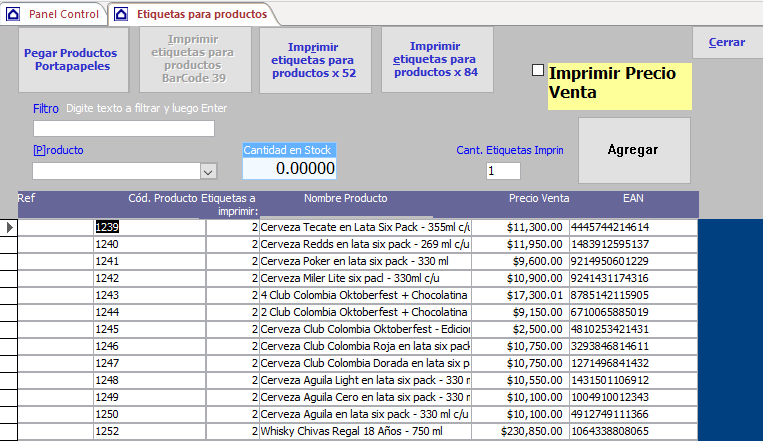The height and width of the screenshot is (441, 763).
Task: Print labels for productos x 84
Action: tap(437, 60)
